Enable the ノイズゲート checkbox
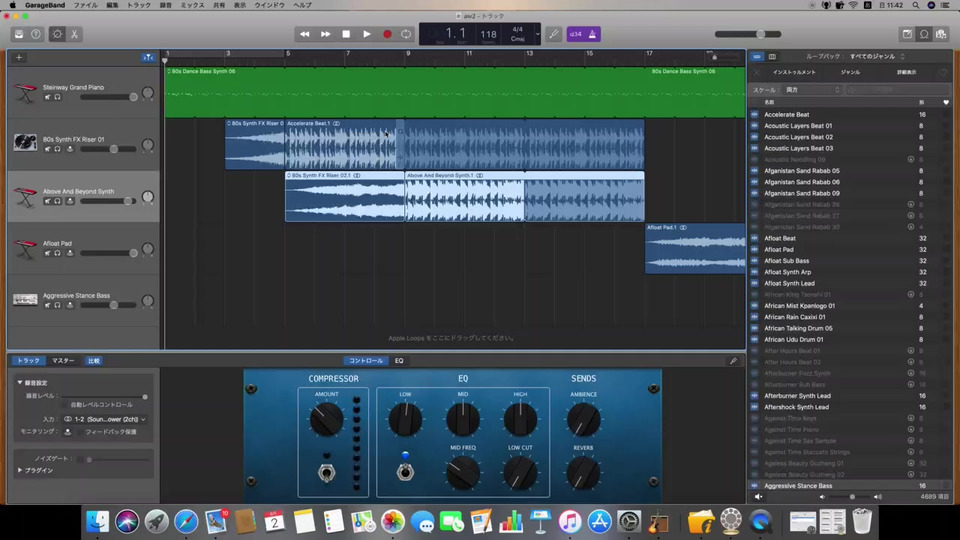The width and height of the screenshot is (960, 540). coord(80,459)
